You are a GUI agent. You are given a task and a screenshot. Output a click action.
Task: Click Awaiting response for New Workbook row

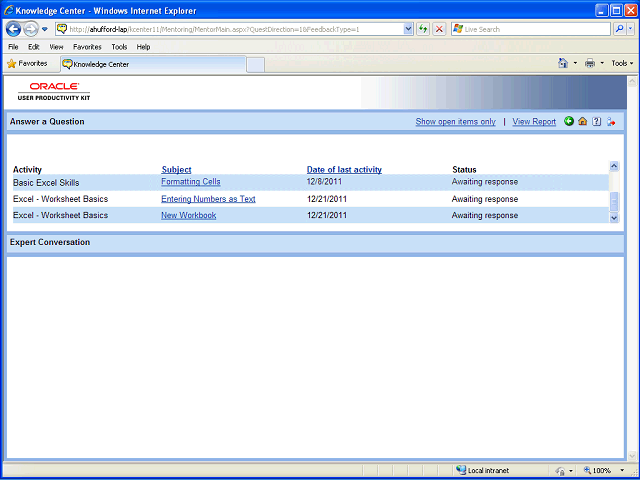point(484,215)
